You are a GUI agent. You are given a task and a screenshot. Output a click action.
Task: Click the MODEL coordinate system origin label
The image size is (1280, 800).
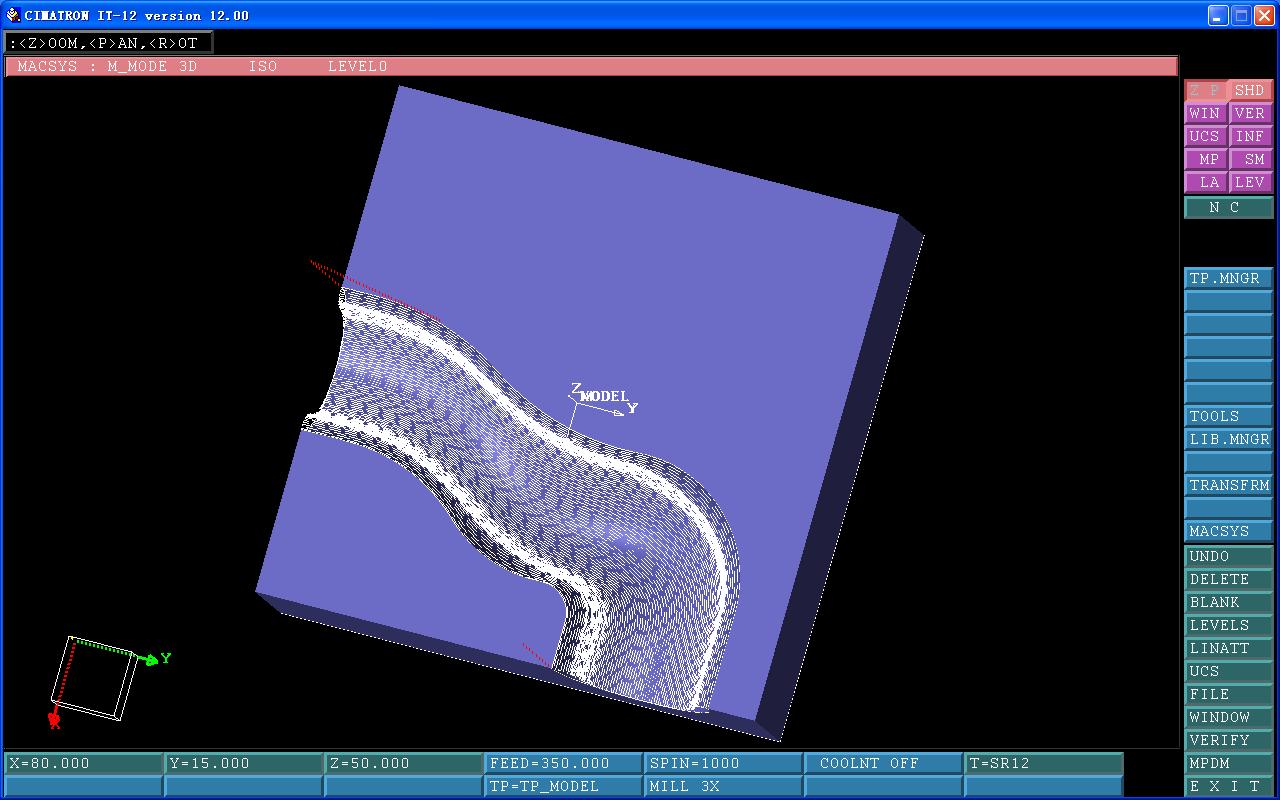click(604, 396)
